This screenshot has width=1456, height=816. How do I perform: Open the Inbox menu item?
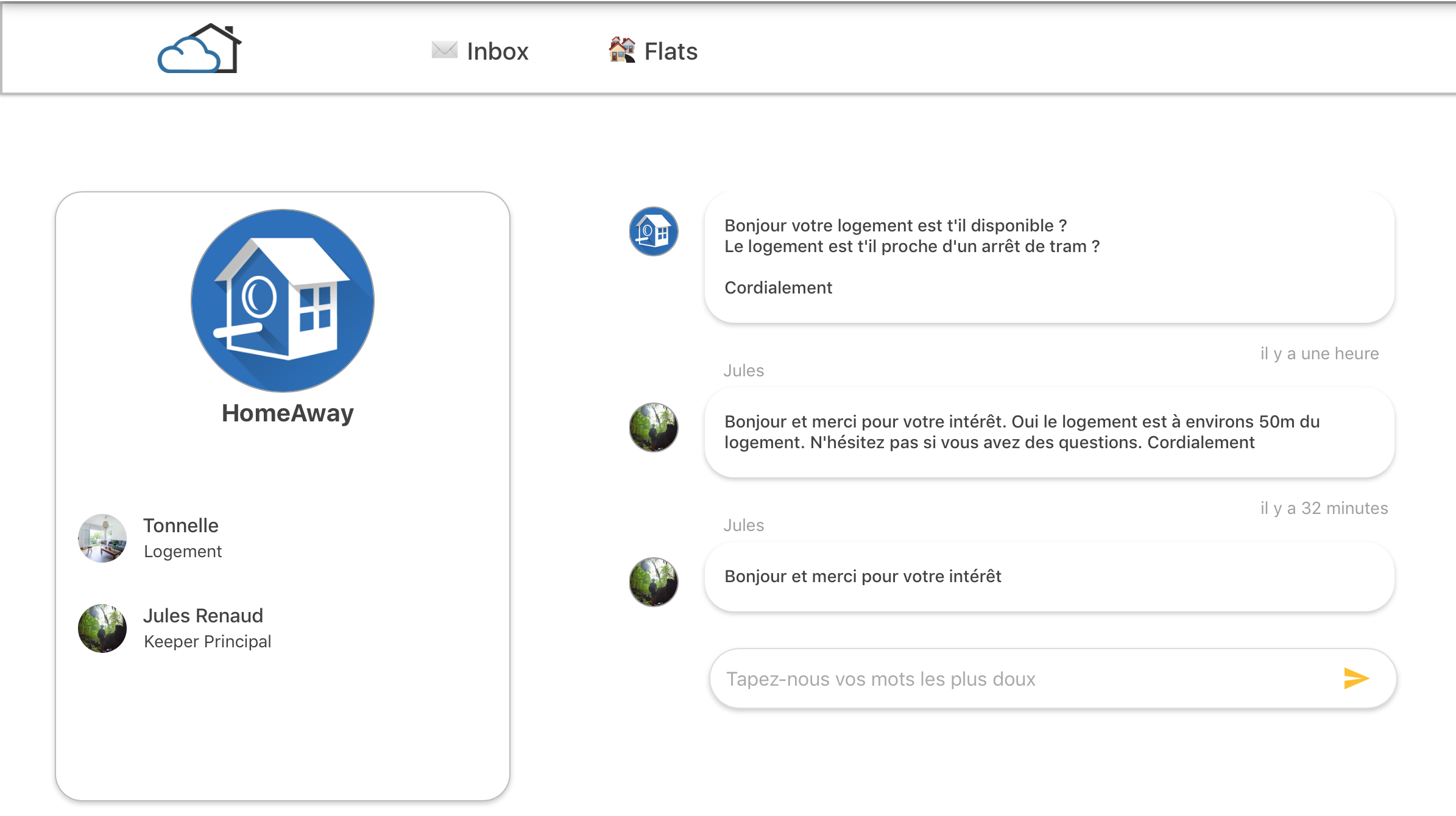(497, 51)
